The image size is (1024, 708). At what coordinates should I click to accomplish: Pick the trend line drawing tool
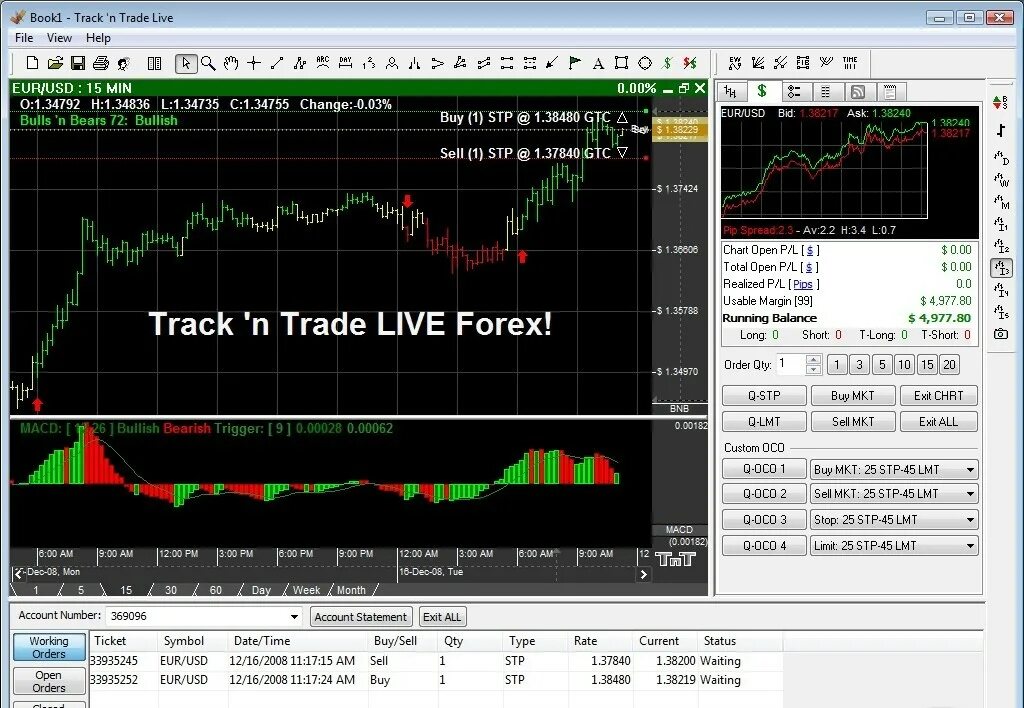pos(277,63)
